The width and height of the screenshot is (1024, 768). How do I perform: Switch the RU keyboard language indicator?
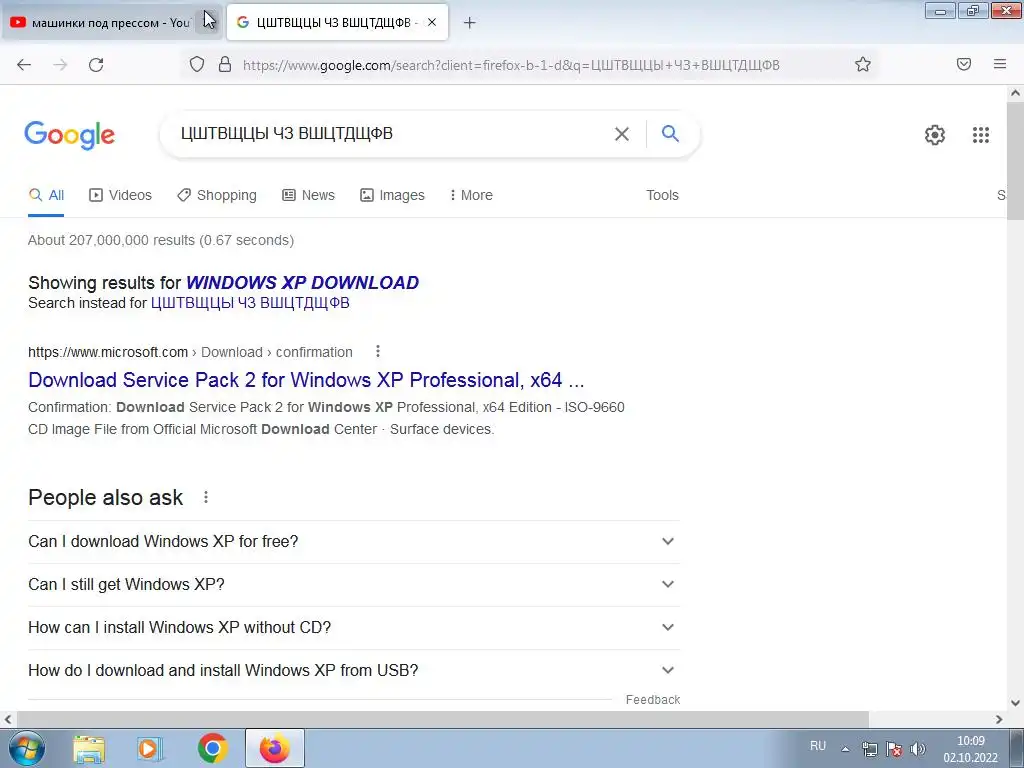coord(818,746)
